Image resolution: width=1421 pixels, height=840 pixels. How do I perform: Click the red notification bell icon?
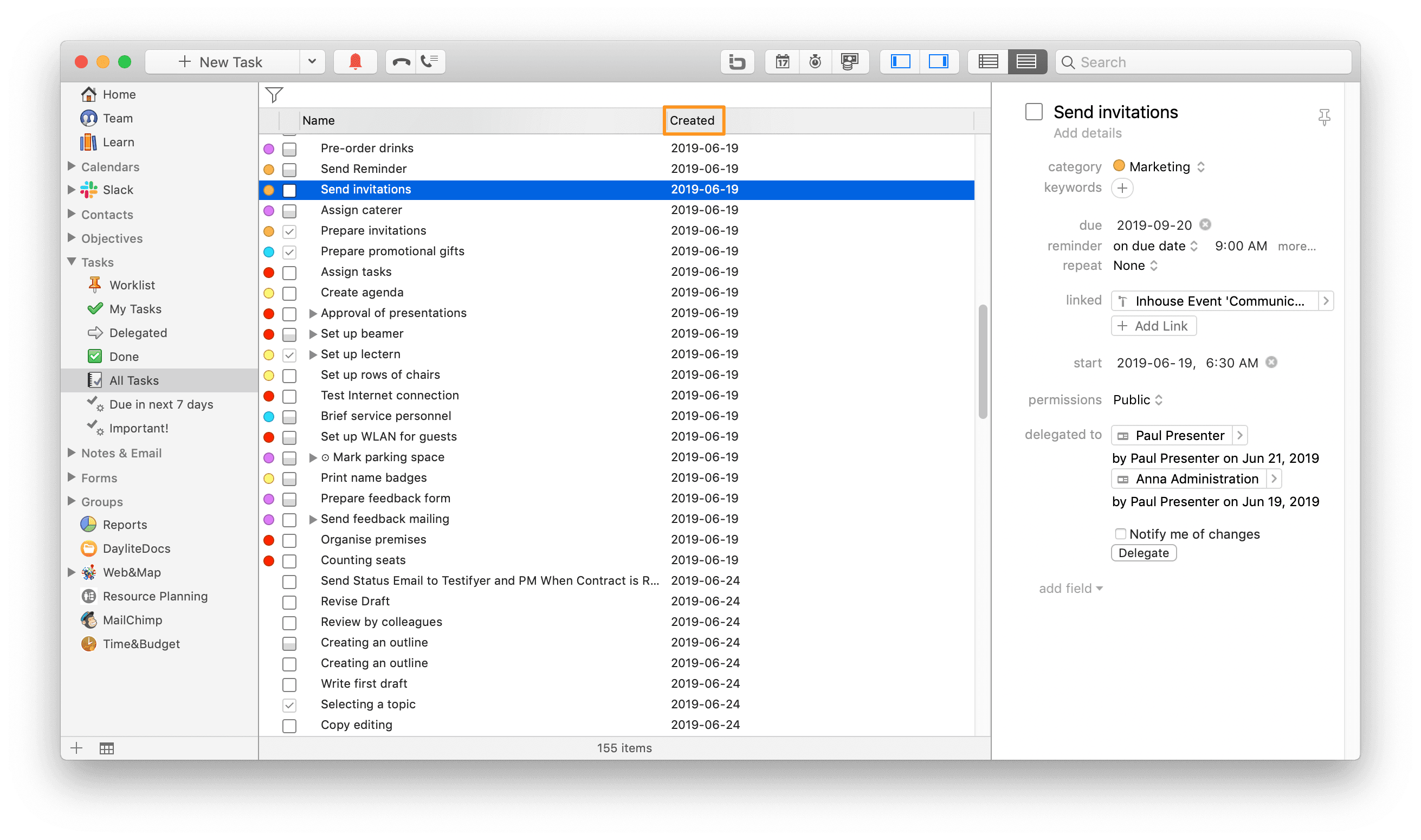pyautogui.click(x=355, y=62)
